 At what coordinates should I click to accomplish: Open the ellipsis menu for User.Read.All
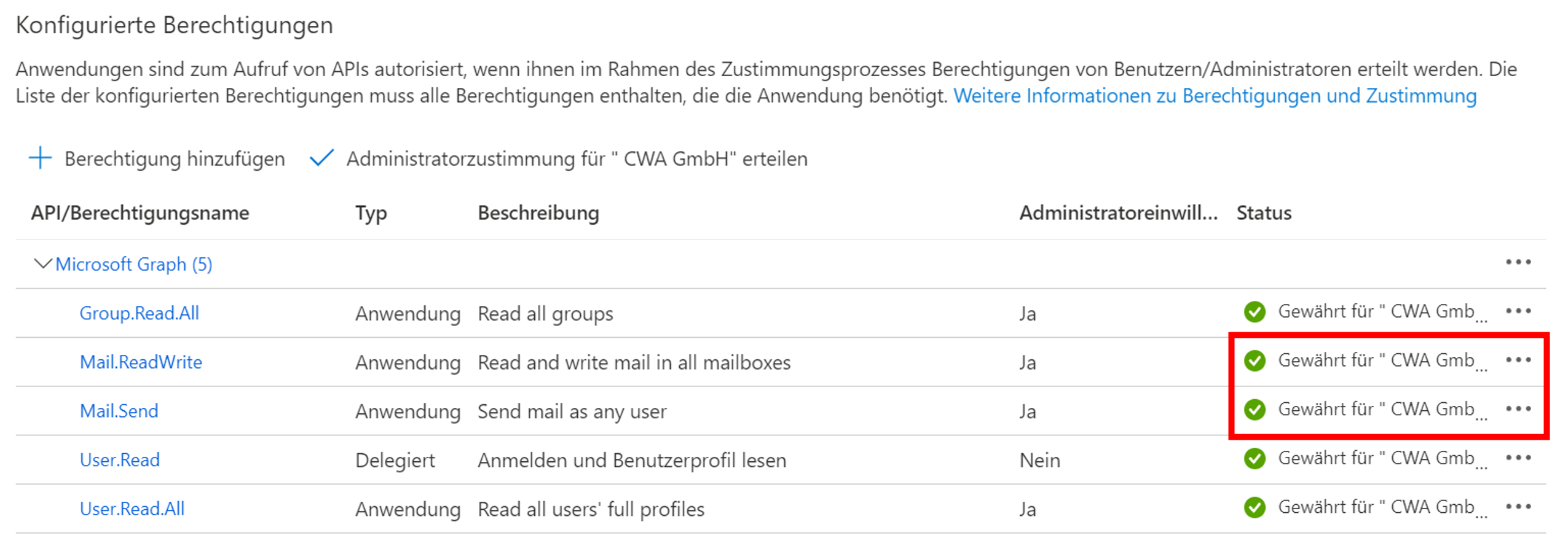1517,507
